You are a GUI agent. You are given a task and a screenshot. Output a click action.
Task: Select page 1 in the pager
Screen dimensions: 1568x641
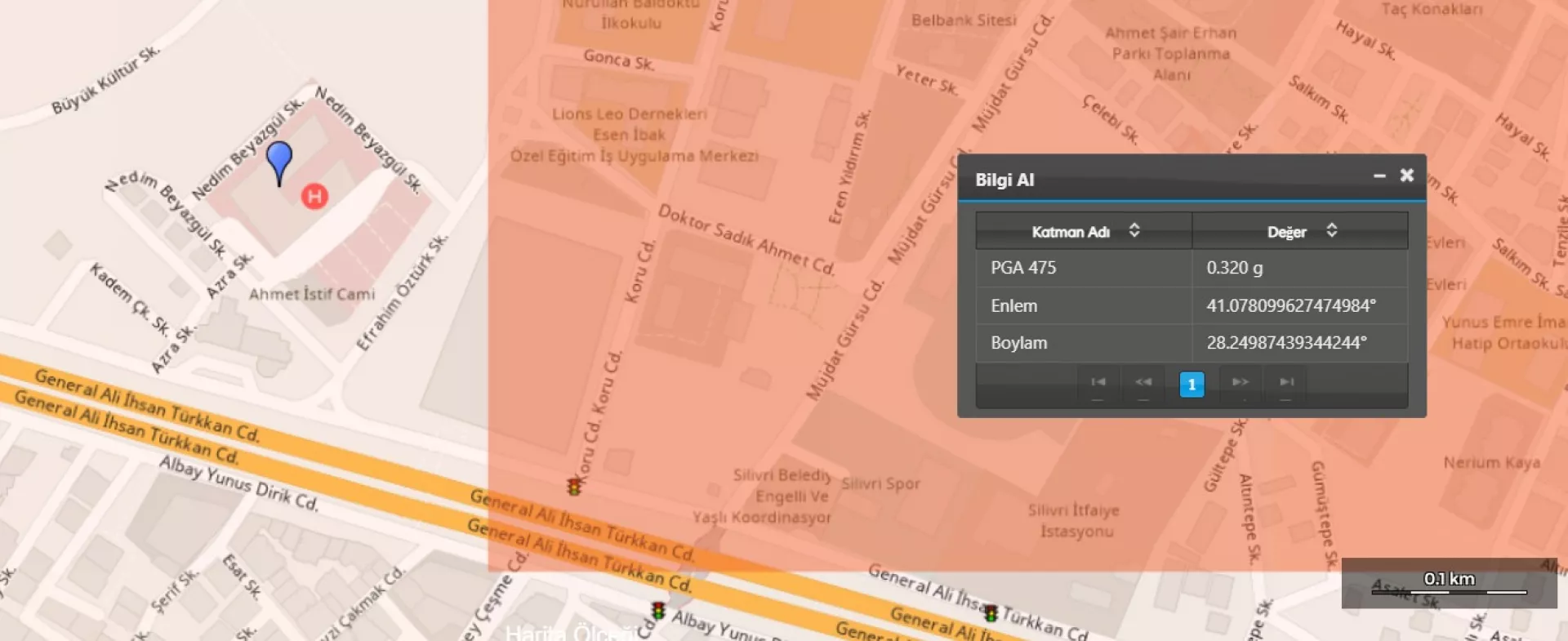[x=1192, y=384]
